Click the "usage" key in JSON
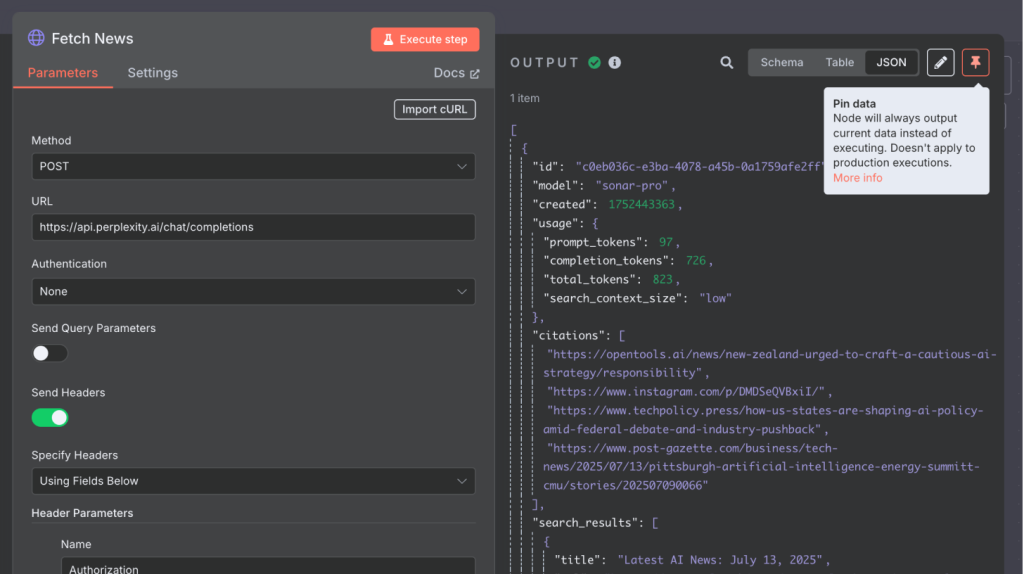1024x574 pixels. (x=557, y=223)
